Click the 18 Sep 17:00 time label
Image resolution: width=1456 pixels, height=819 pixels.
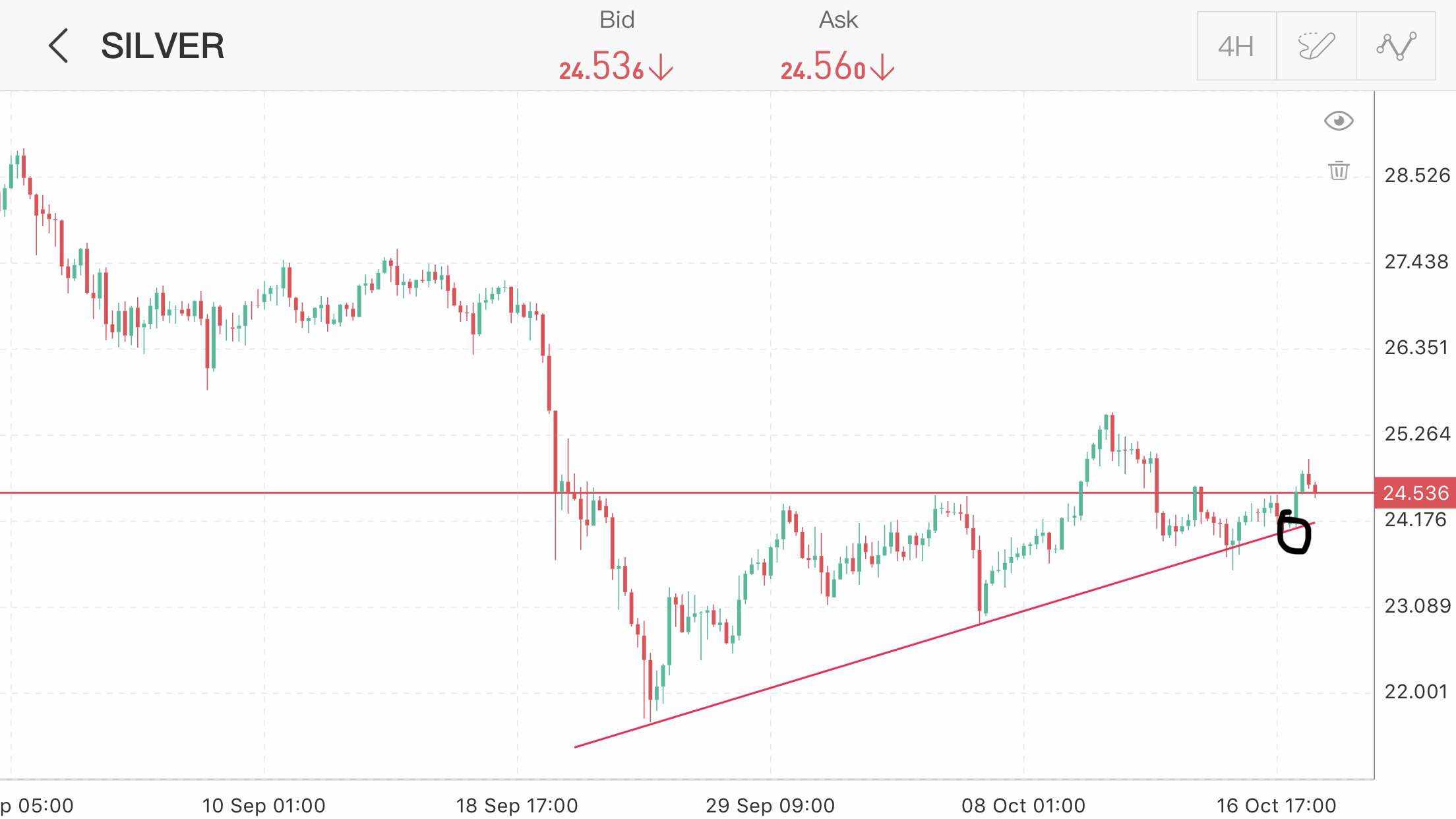(517, 805)
